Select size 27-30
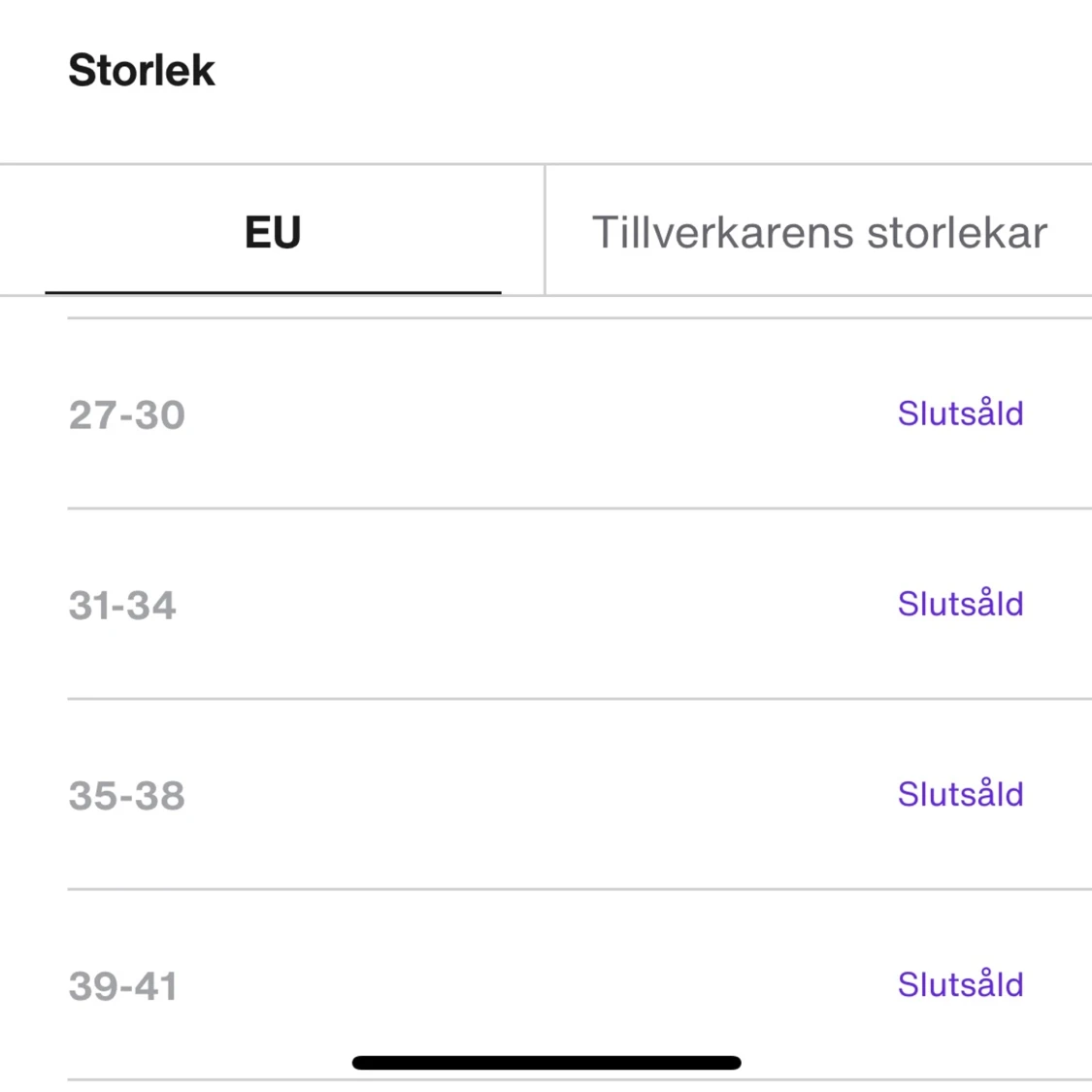Image resolution: width=1092 pixels, height=1092 pixels. [127, 415]
